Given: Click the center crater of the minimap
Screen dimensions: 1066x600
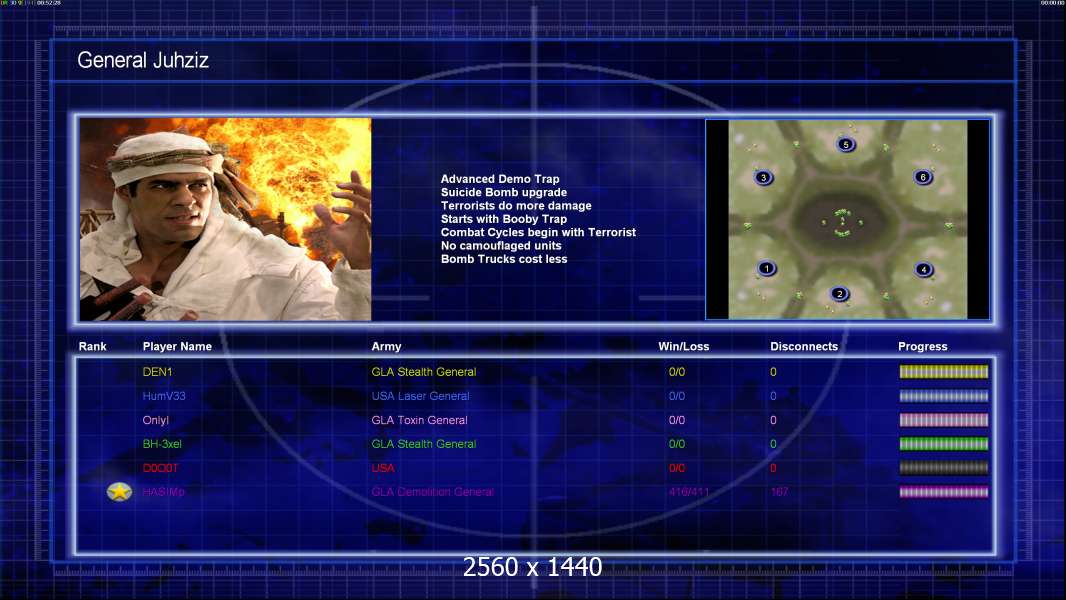Looking at the screenshot, I should coord(843,222).
